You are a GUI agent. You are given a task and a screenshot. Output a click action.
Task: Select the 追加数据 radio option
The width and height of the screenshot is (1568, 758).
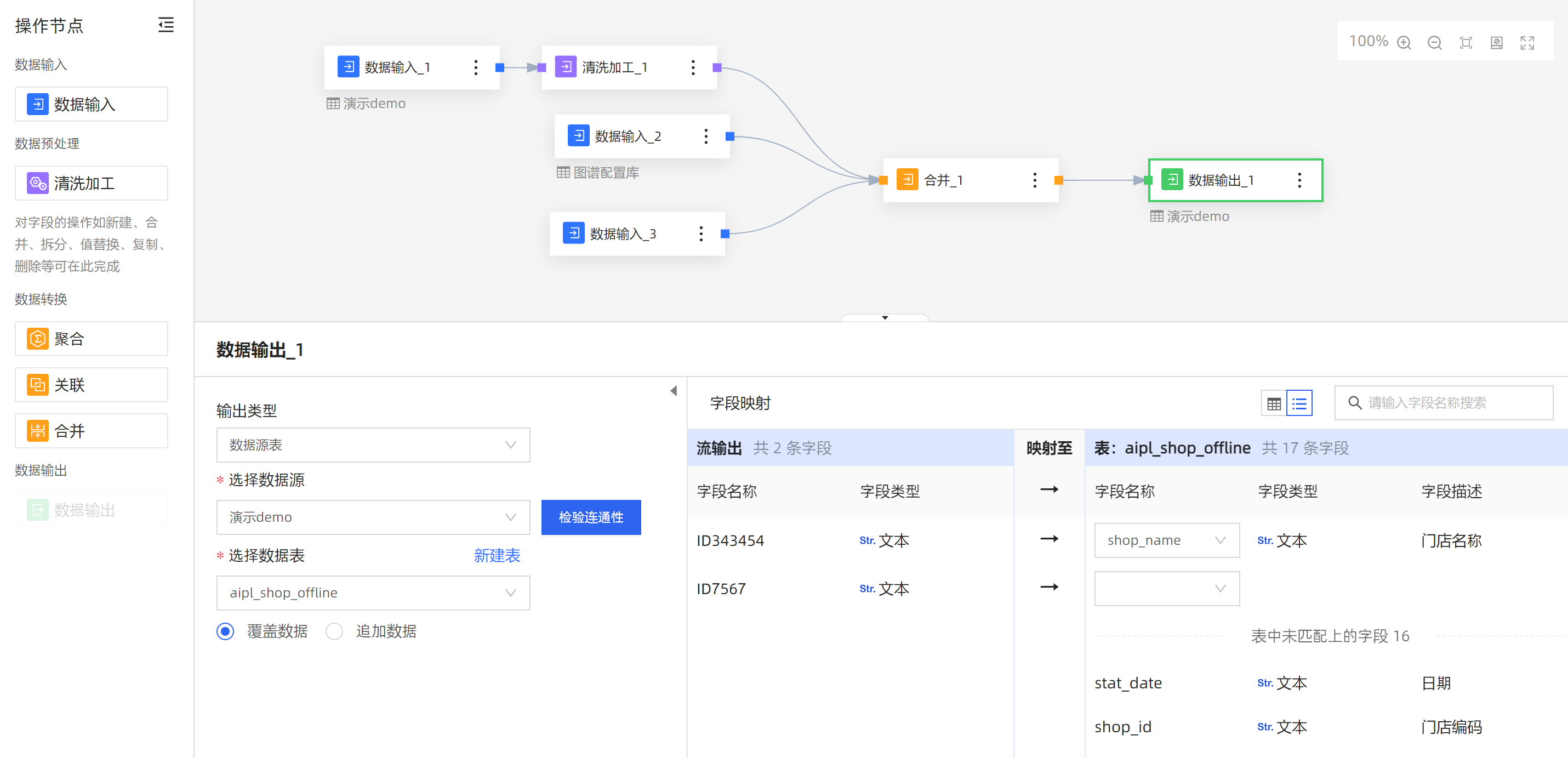334,631
